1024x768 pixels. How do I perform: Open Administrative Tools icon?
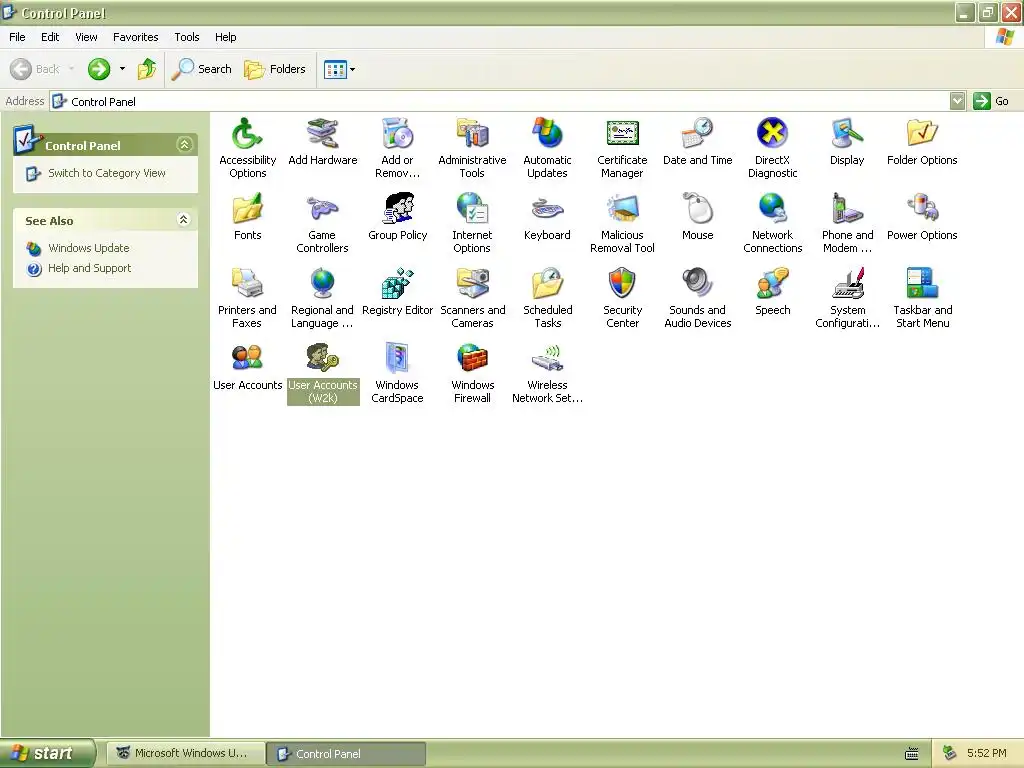coord(472,134)
